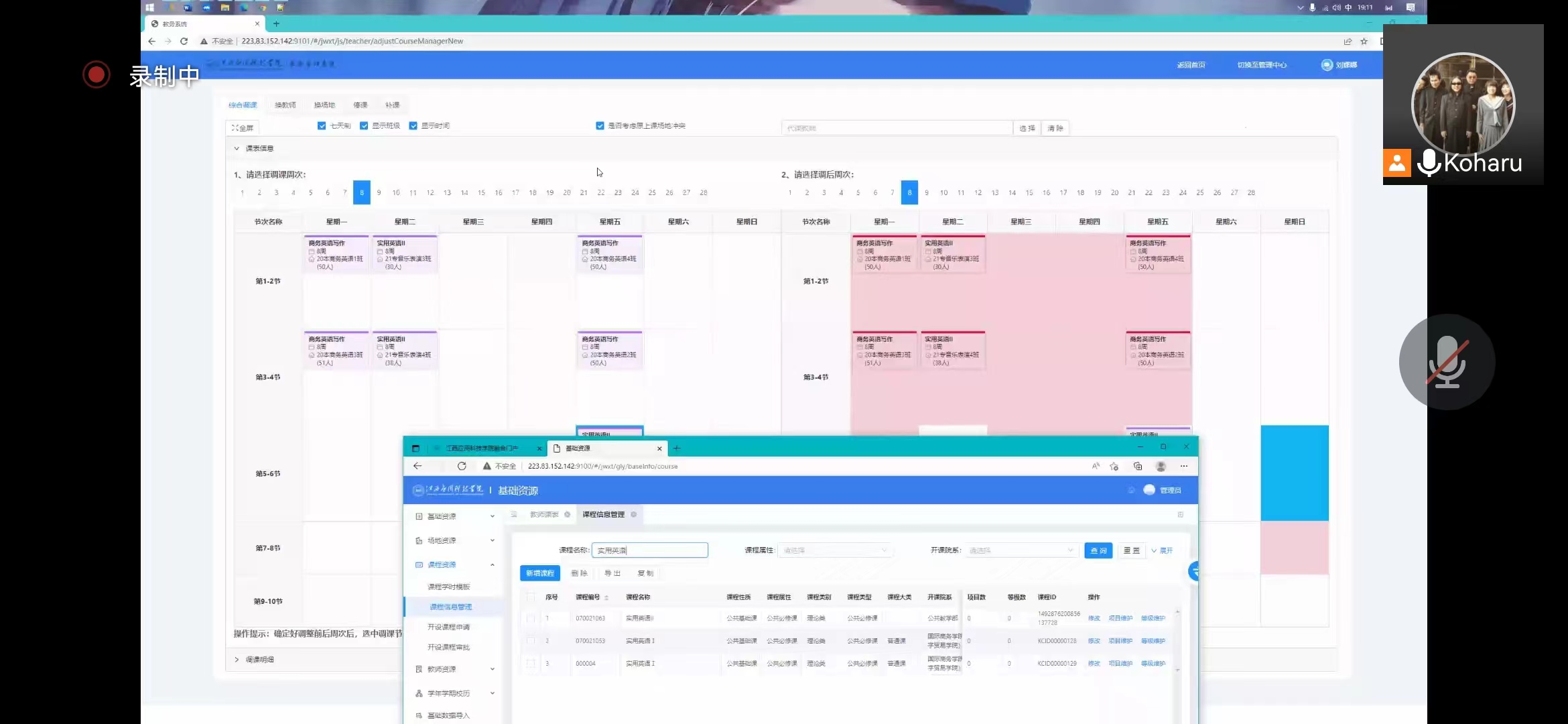Viewport: 1568px width, 724px height.
Task: Uncheck the 七天制 checkbox
Action: point(322,125)
